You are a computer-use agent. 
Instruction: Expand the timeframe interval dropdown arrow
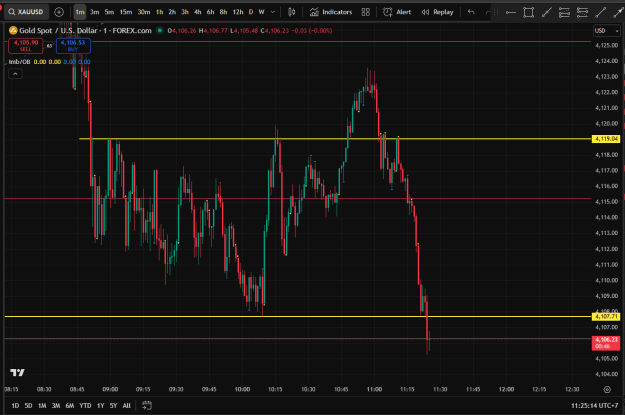[x=273, y=12]
